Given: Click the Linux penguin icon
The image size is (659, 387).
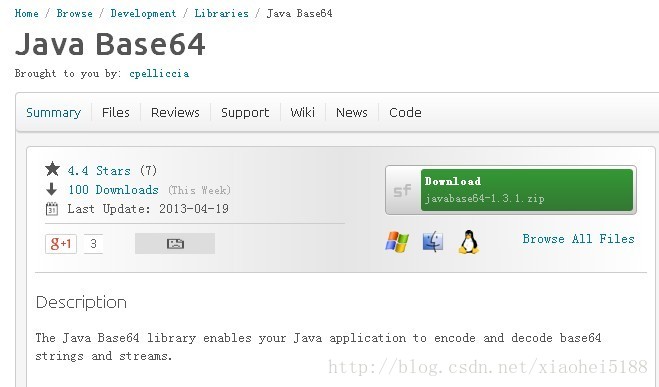Looking at the screenshot, I should (x=468, y=242).
